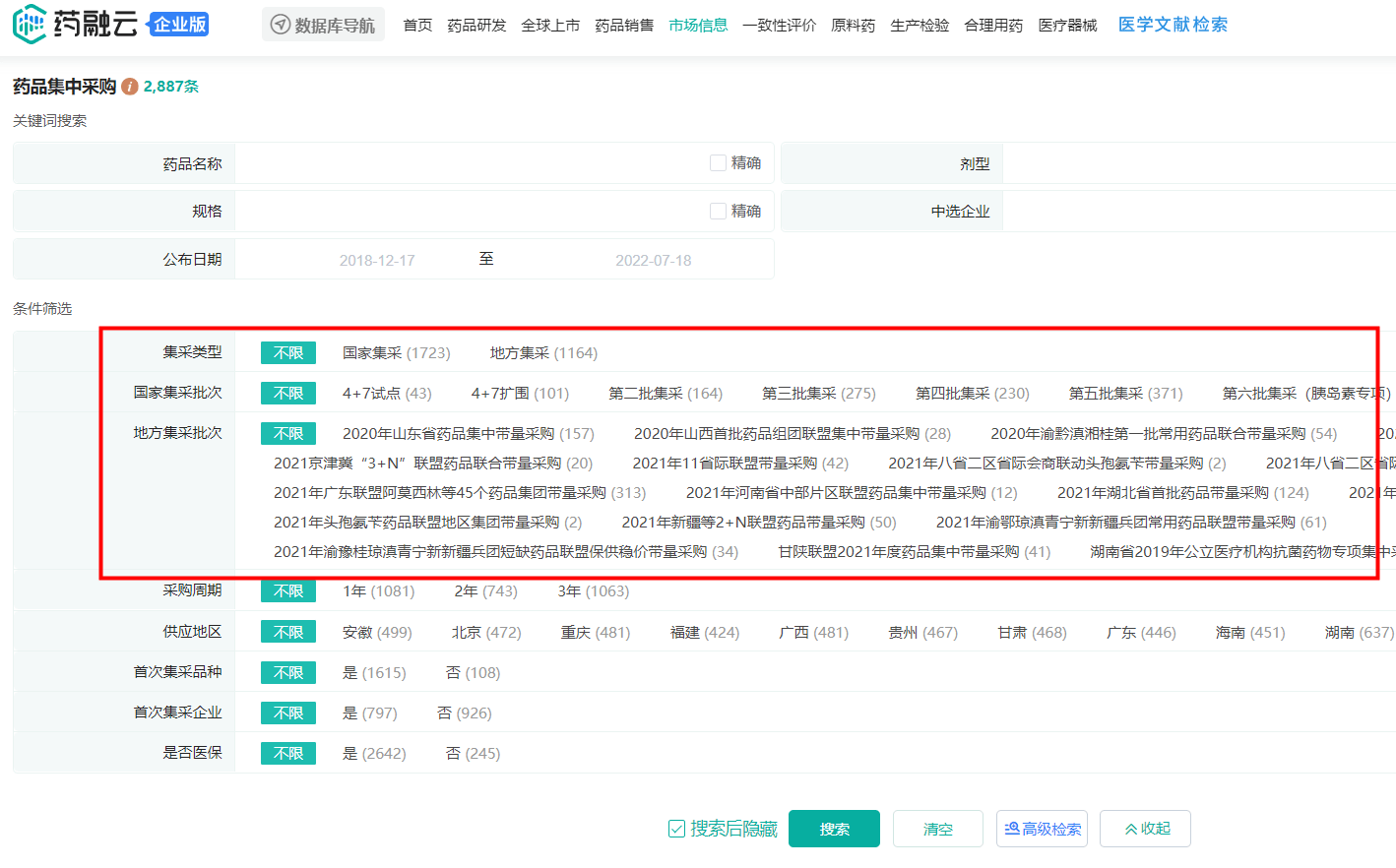This screenshot has width=1396, height=868.
Task: Toggle the 精确 checkbox for 规格
Action: [718, 211]
